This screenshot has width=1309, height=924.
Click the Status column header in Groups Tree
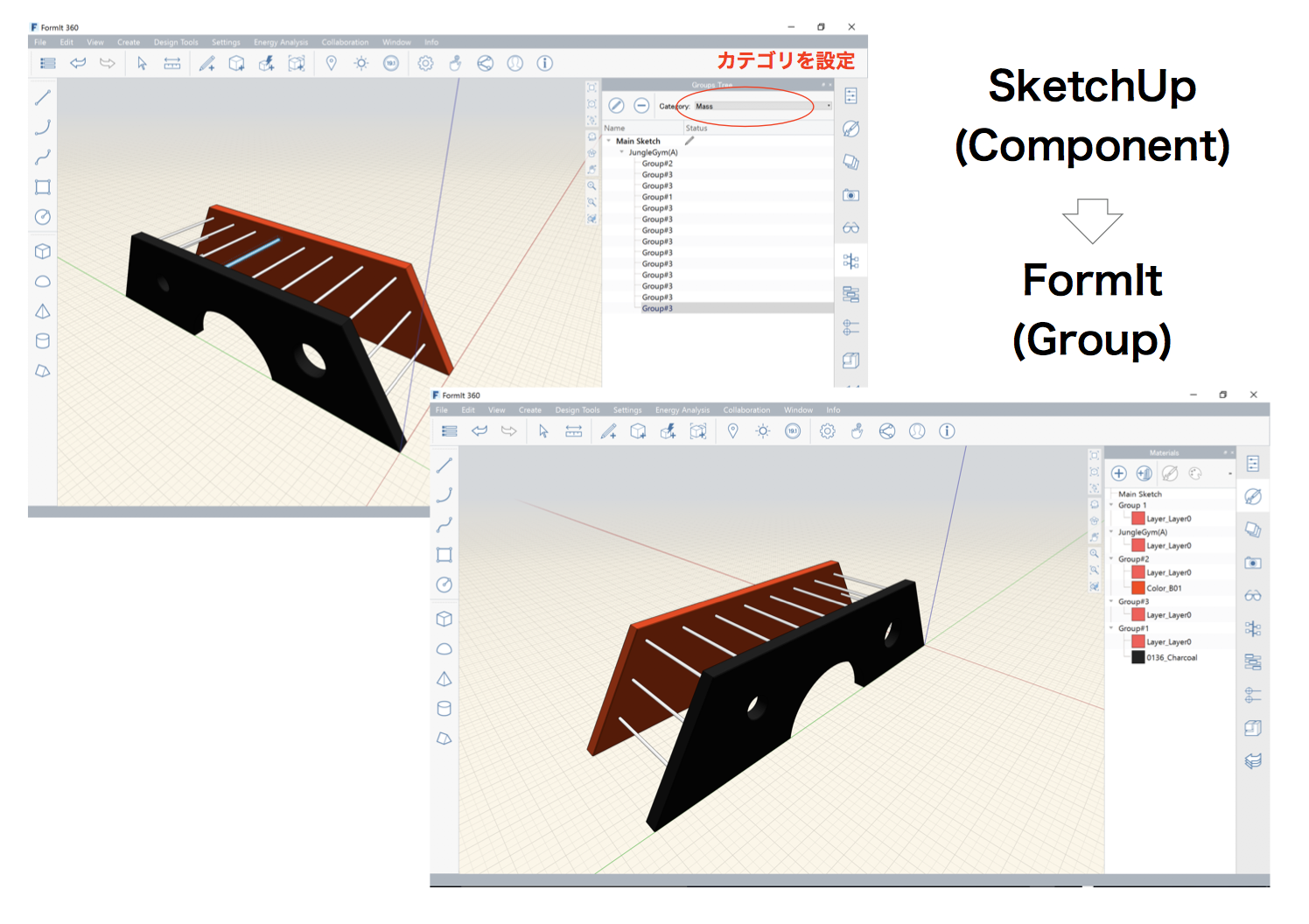[696, 128]
